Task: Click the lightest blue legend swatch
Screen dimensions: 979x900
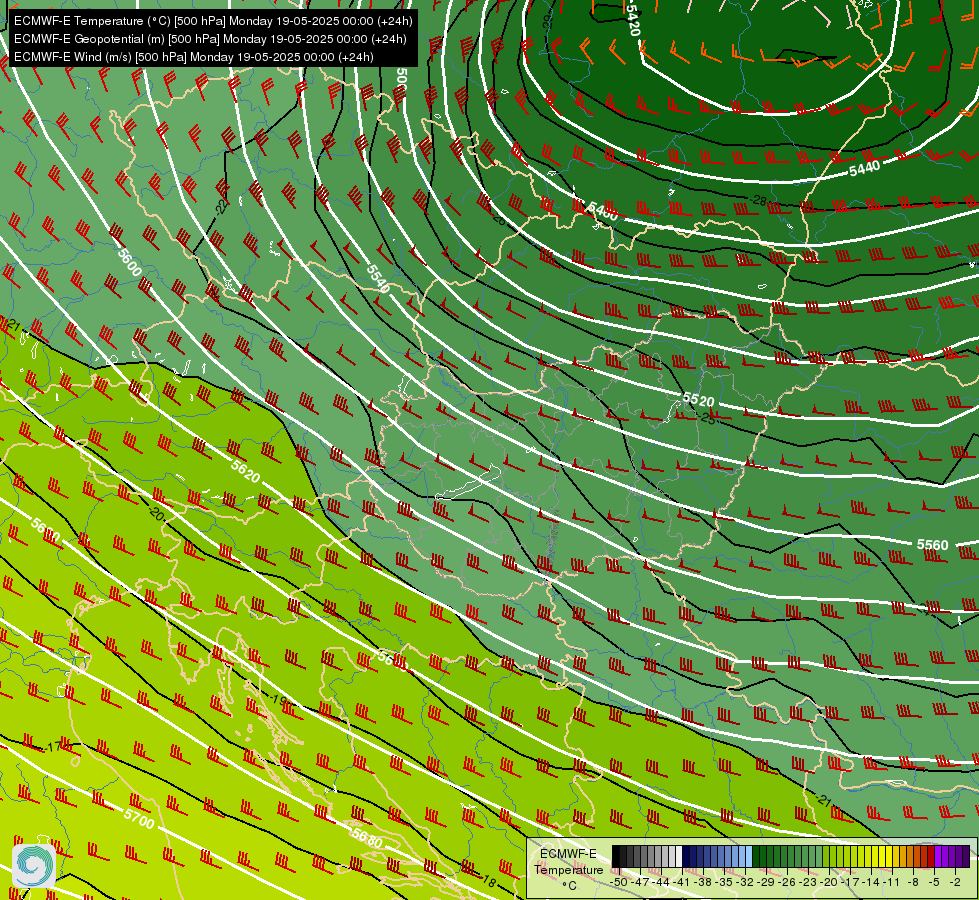Action: coord(749,856)
